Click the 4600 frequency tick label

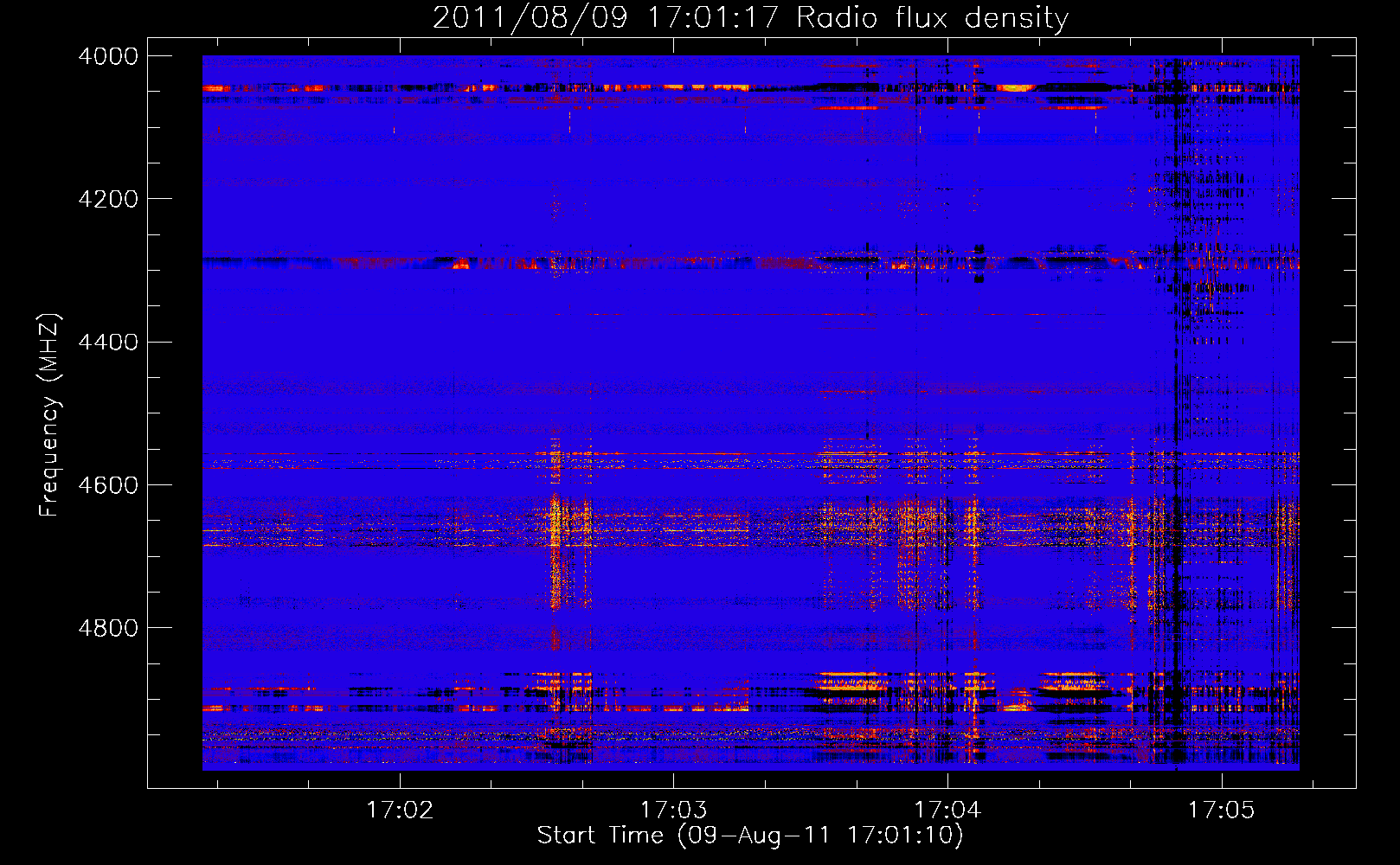[108, 485]
